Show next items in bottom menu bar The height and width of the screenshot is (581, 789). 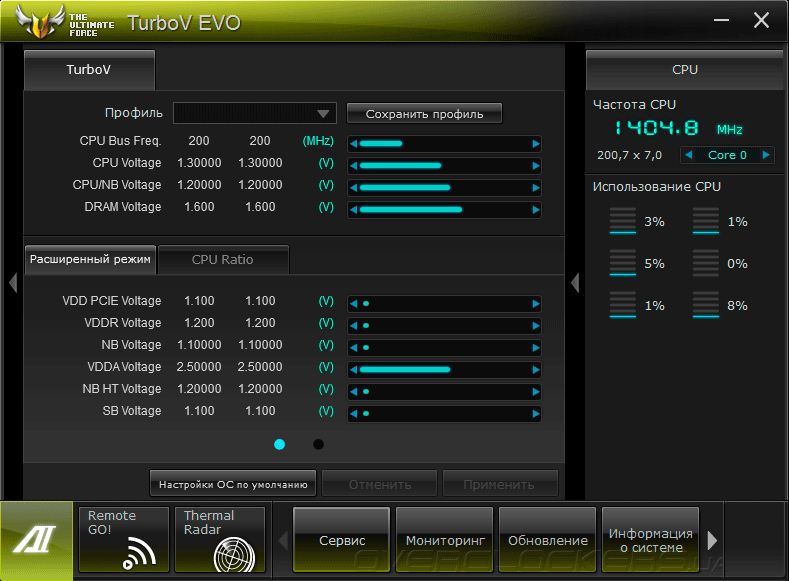pyautogui.click(x=712, y=540)
